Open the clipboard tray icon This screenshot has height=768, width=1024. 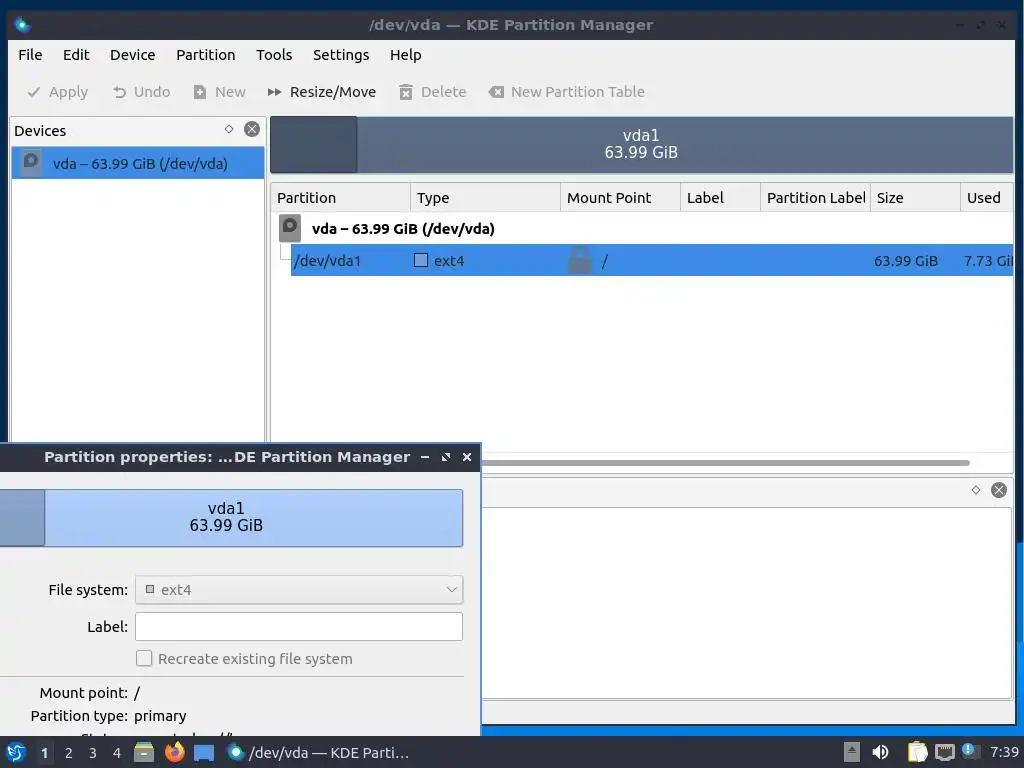click(917, 752)
